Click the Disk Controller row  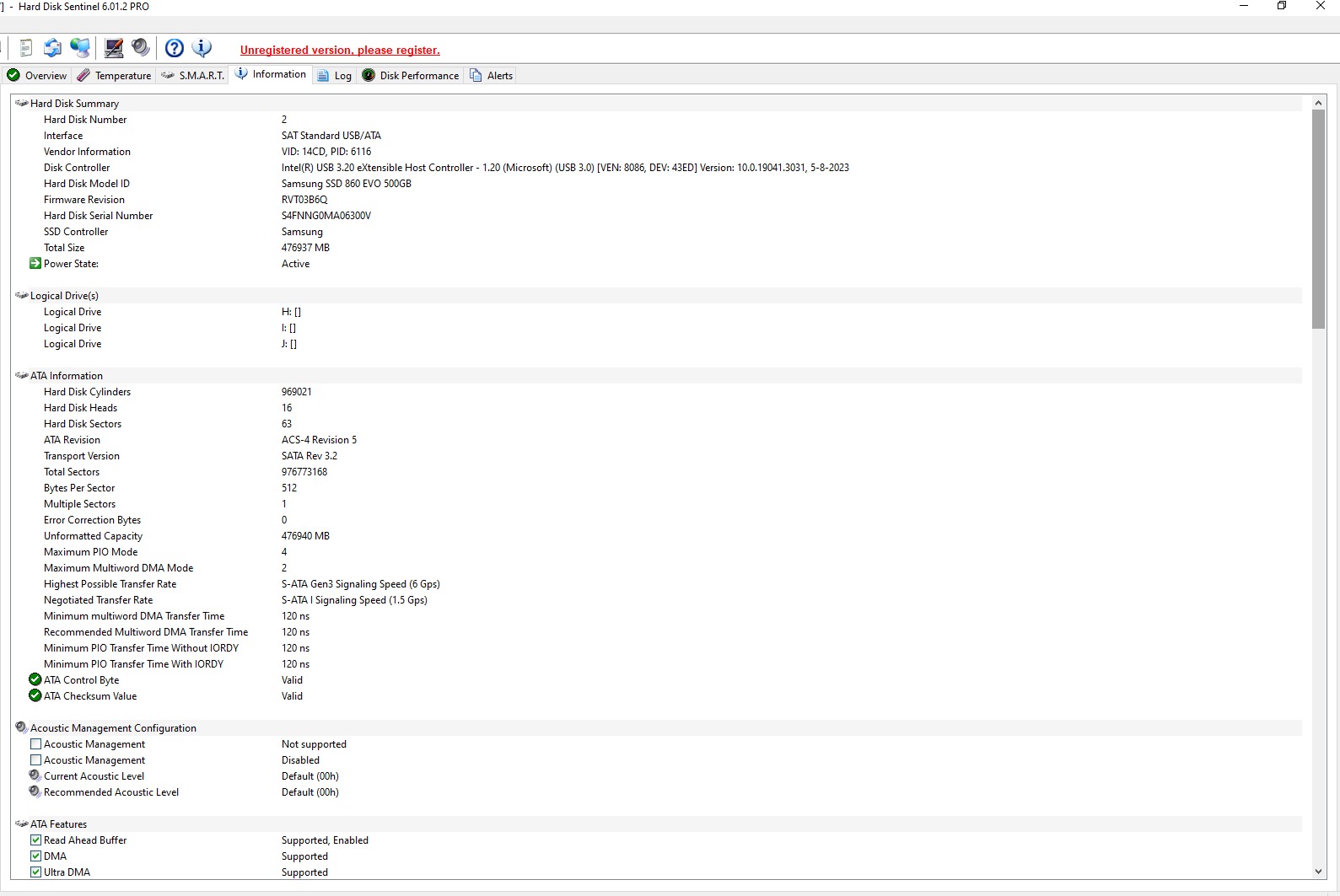pos(658,168)
